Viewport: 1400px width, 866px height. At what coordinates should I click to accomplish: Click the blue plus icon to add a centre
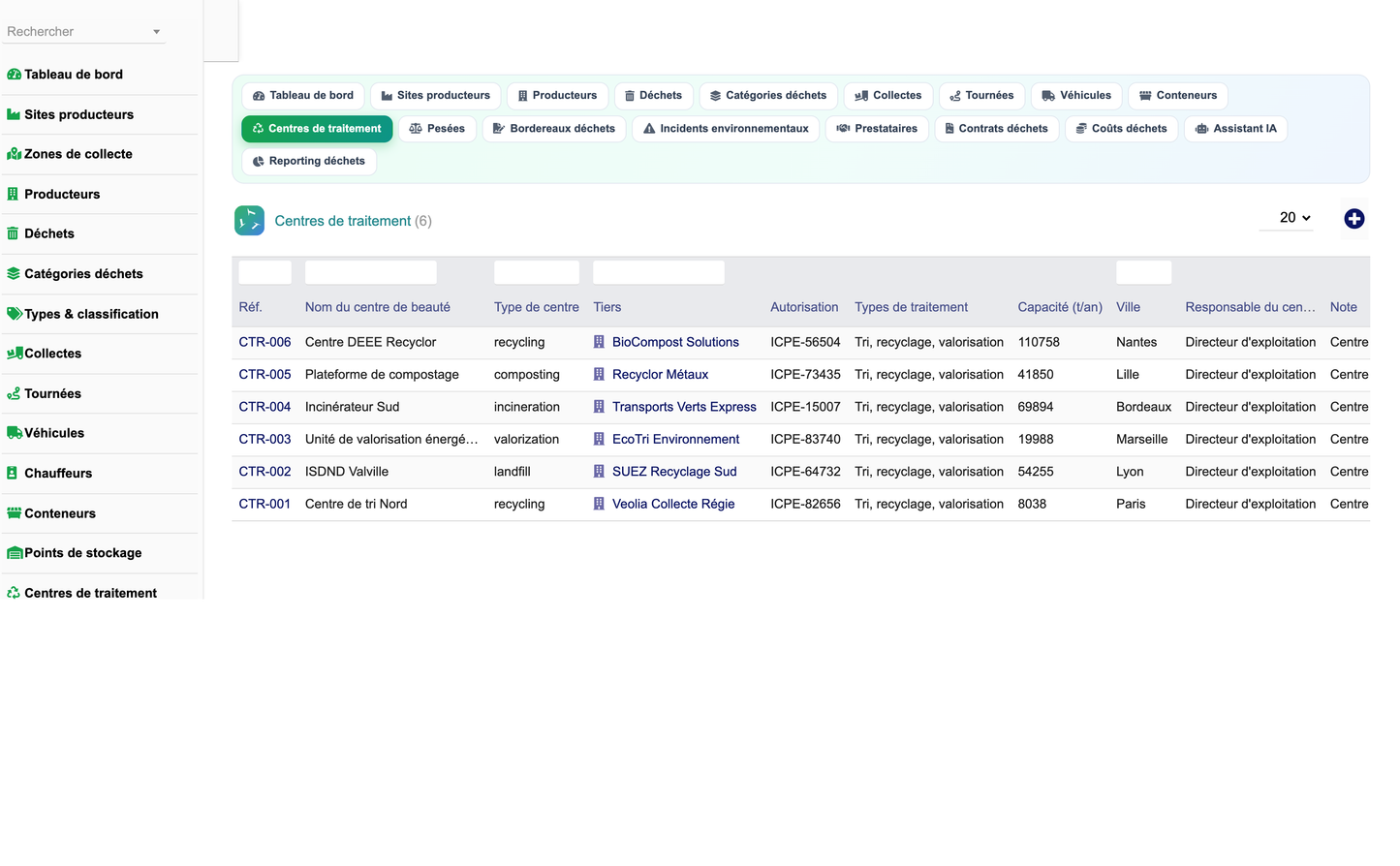tap(1354, 219)
